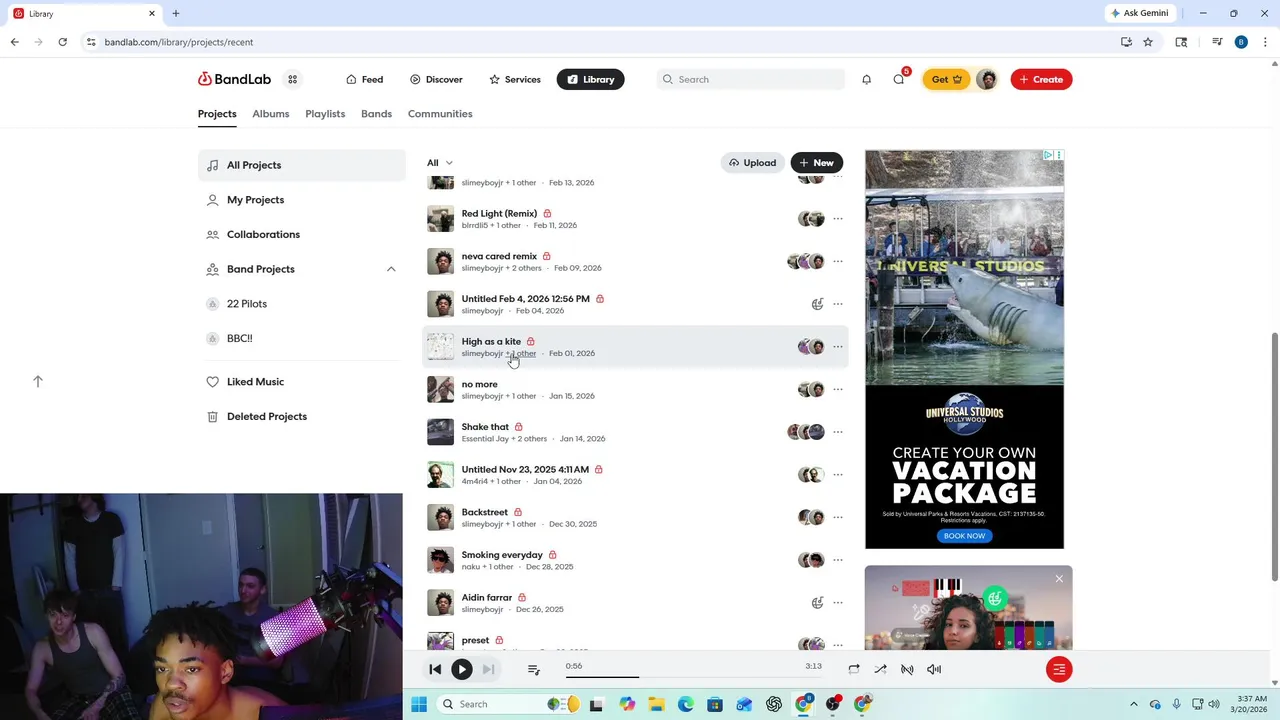Skip to next track
Screen dimensions: 1280x720
pyautogui.click(x=488, y=669)
